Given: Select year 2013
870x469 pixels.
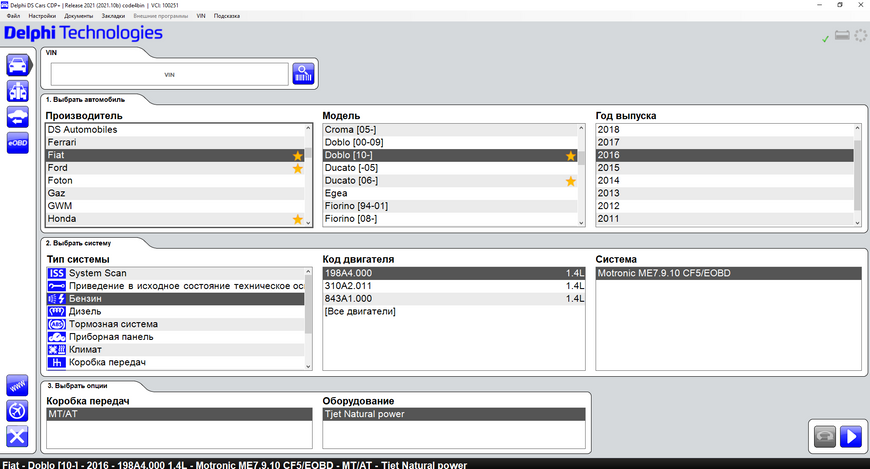Looking at the screenshot, I should 725,194.
